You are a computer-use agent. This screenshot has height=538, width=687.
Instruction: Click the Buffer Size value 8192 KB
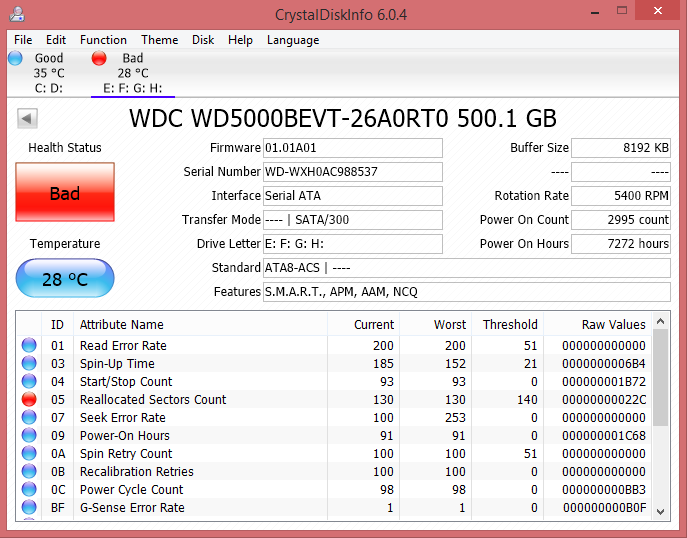point(621,148)
